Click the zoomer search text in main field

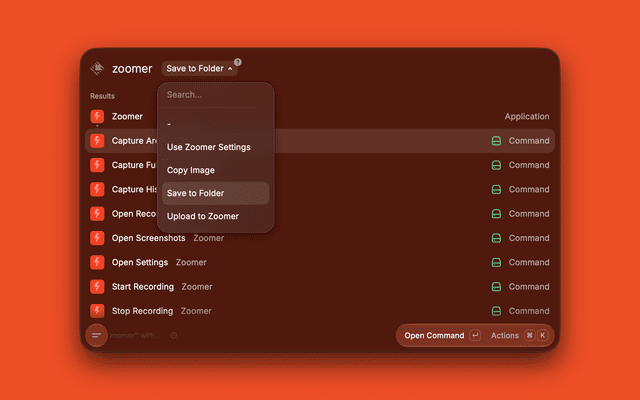pos(132,69)
